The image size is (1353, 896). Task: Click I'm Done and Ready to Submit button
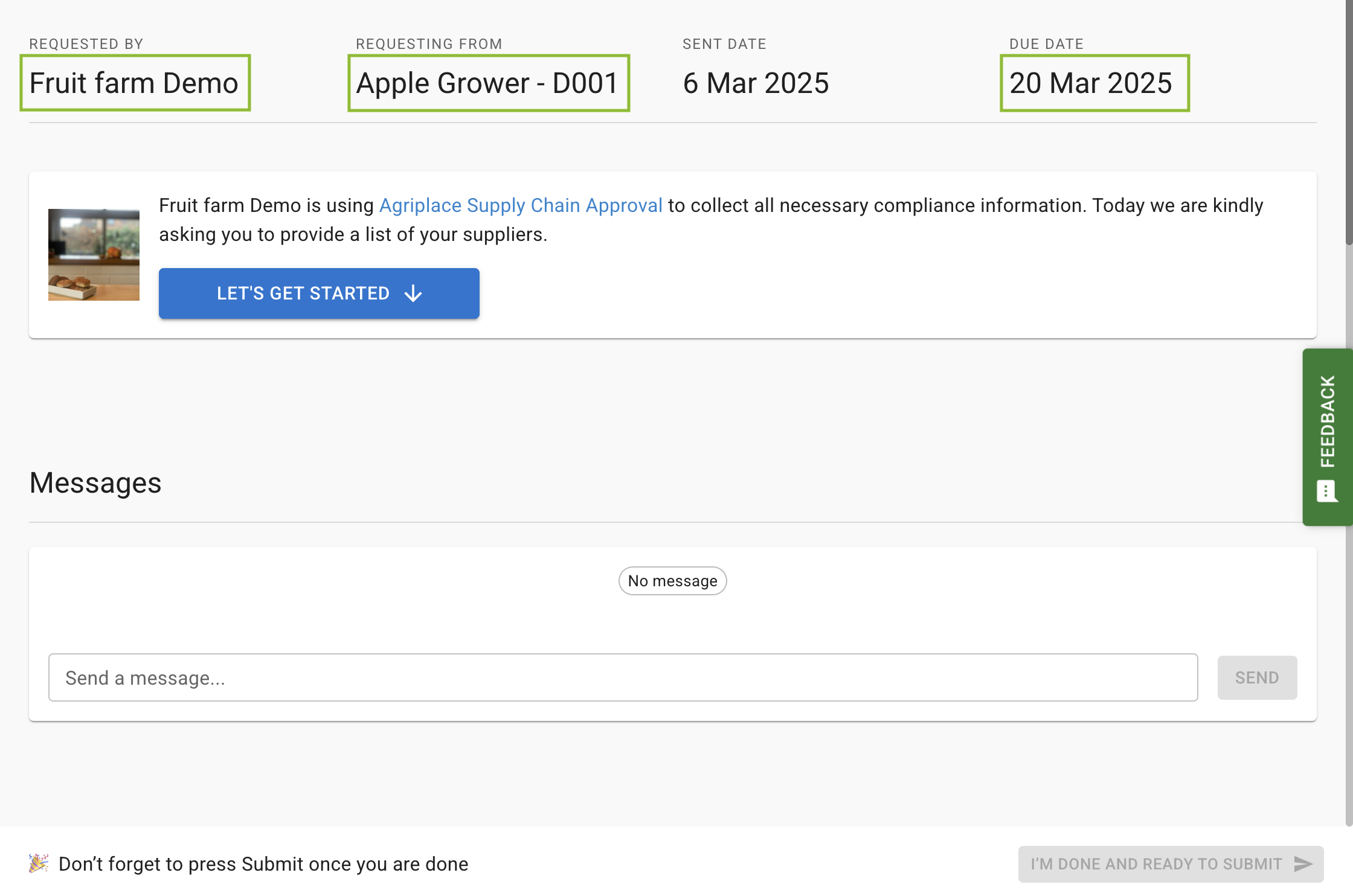tap(1171, 864)
